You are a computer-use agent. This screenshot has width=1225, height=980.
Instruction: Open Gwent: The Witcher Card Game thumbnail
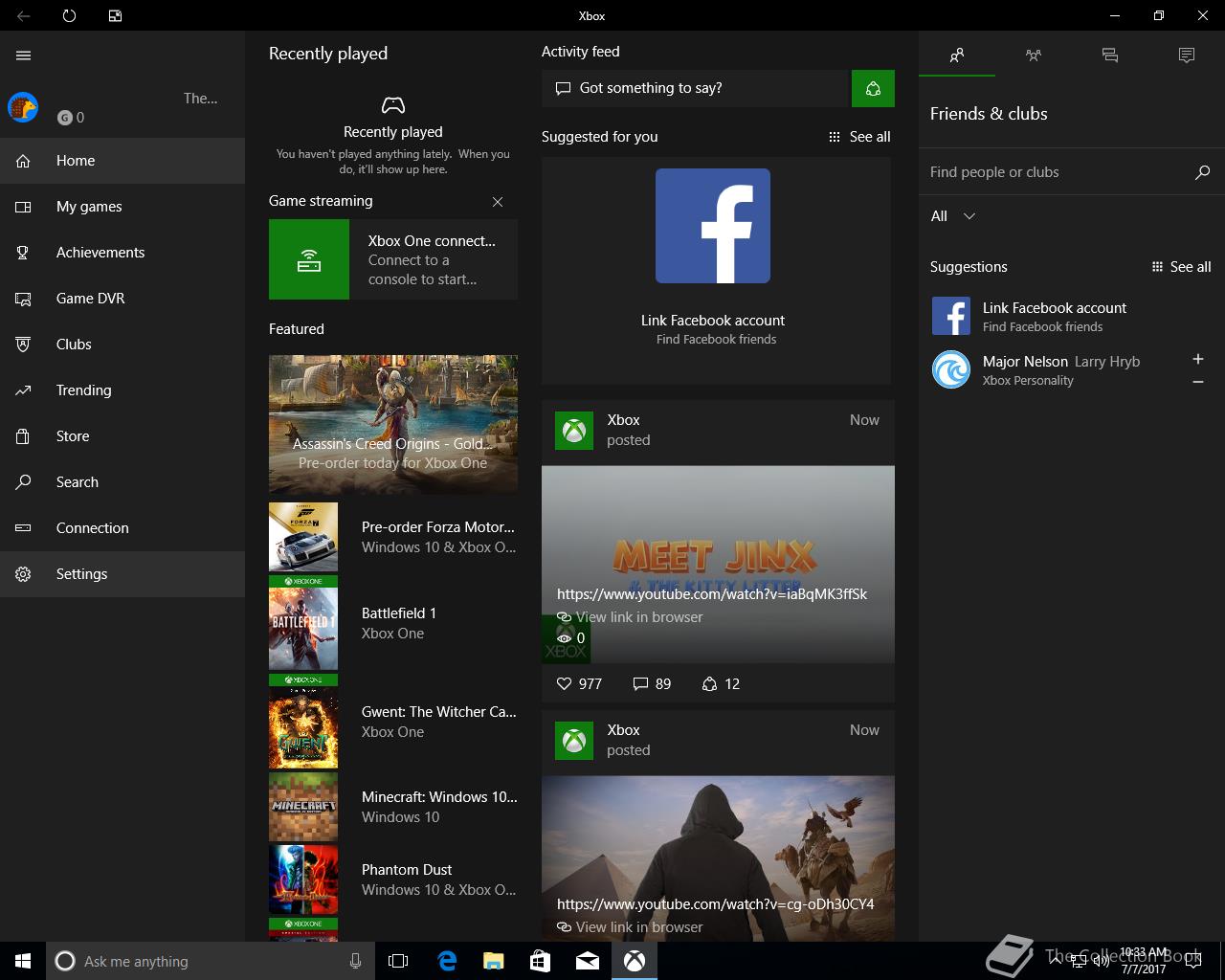tap(303, 722)
